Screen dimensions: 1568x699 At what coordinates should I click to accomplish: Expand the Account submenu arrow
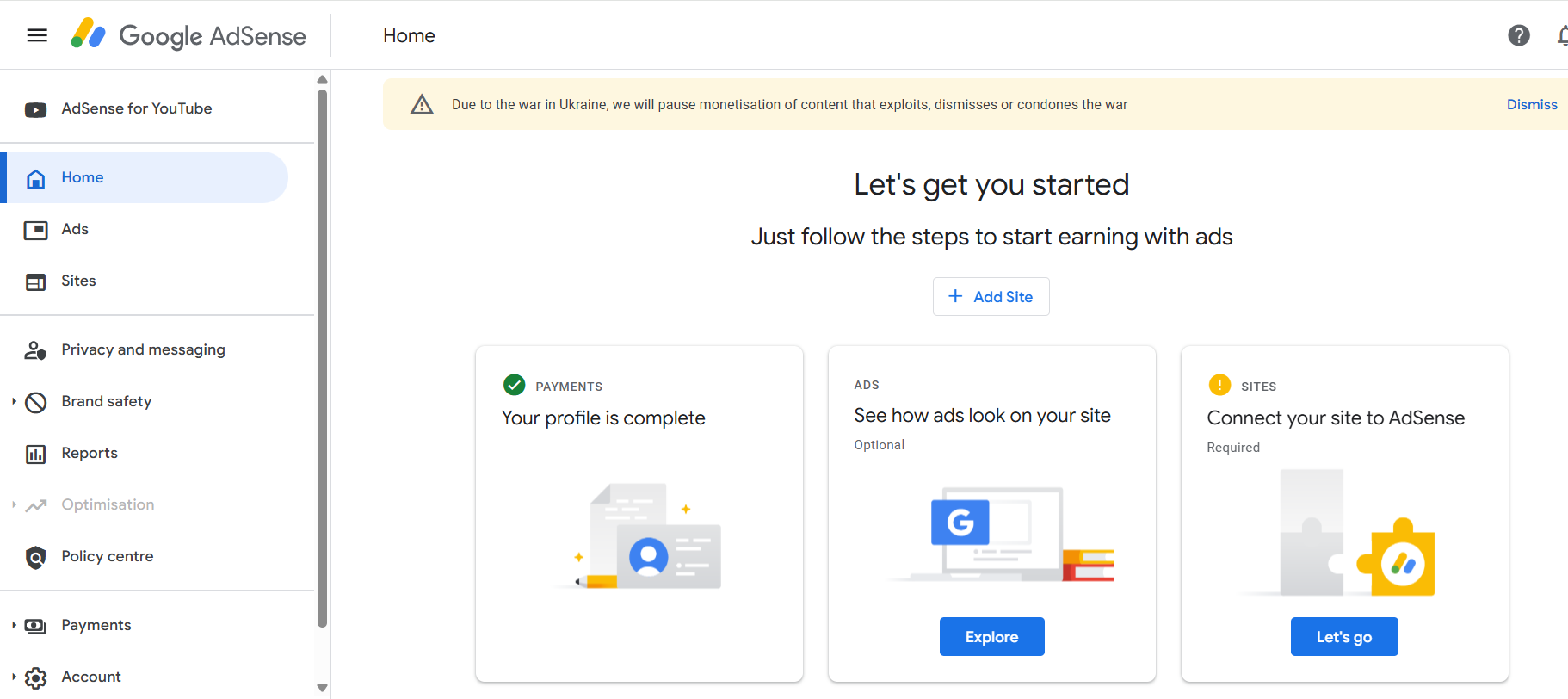click(14, 677)
